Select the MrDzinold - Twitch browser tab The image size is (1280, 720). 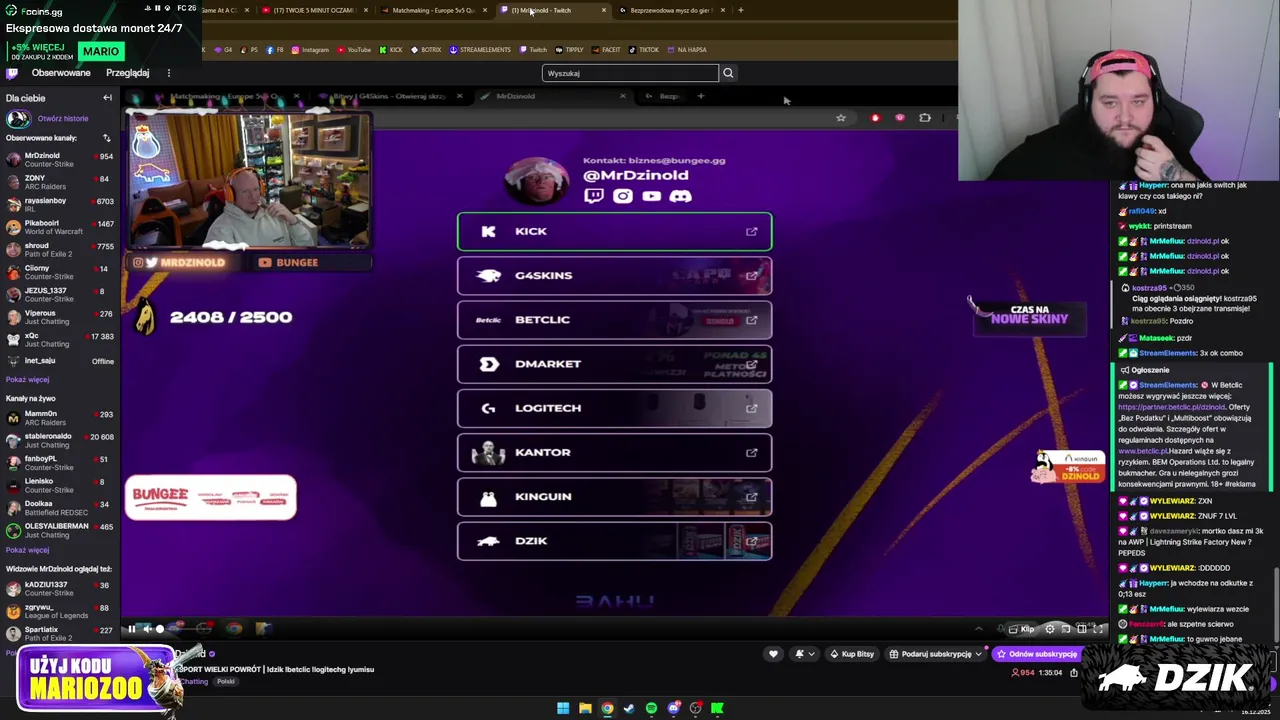pyautogui.click(x=553, y=10)
